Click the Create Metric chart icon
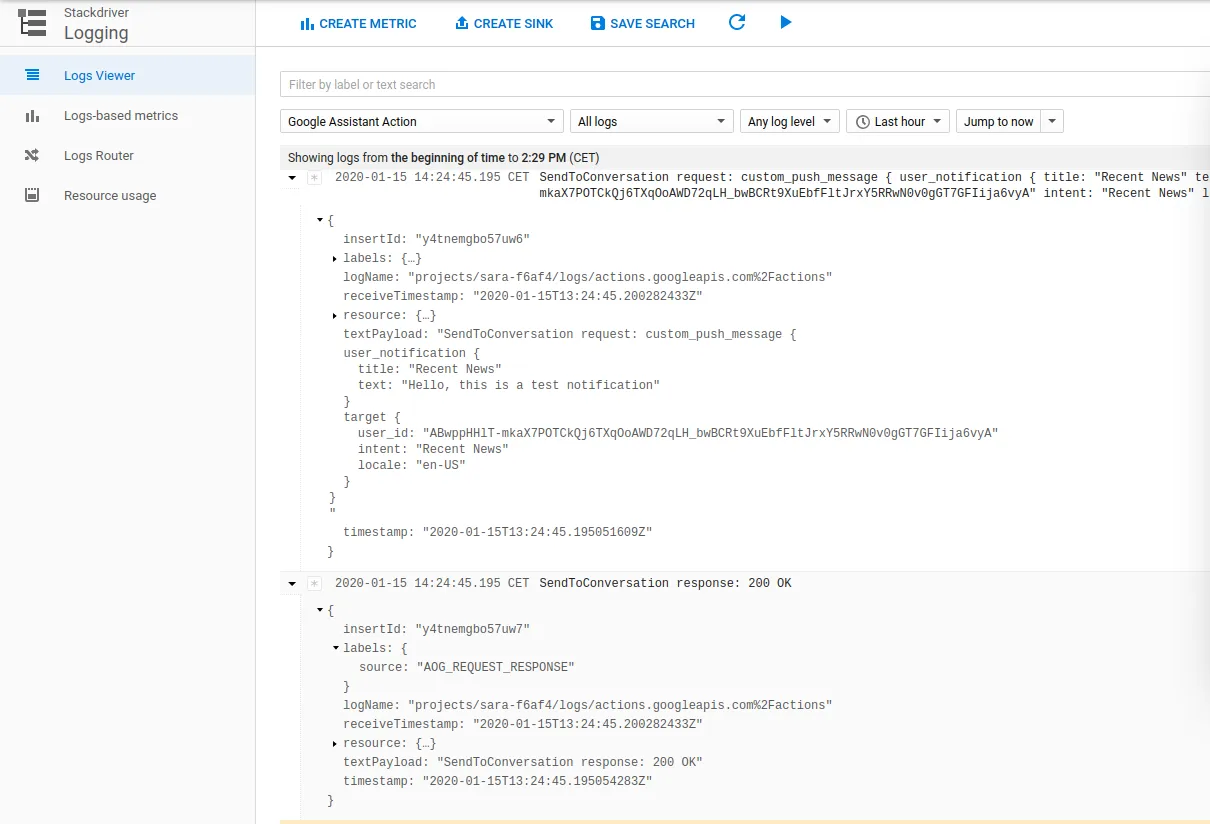This screenshot has height=824, width=1210. 307,23
